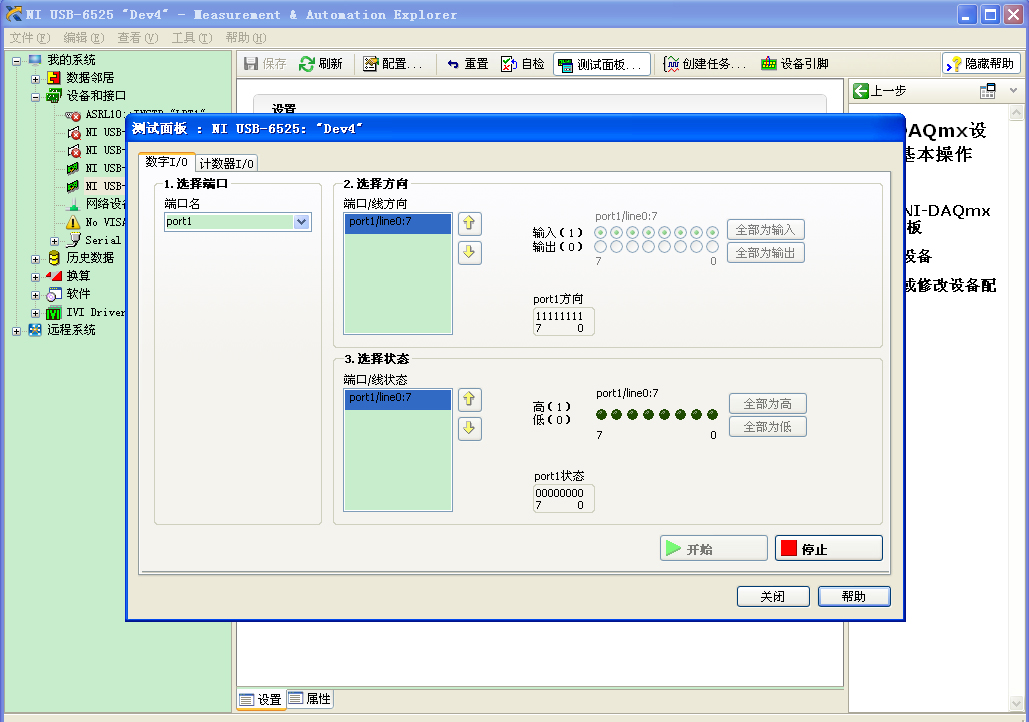This screenshot has height=722, width=1029.
Task: Click 全部为输出 all output button
Action: pos(765,253)
